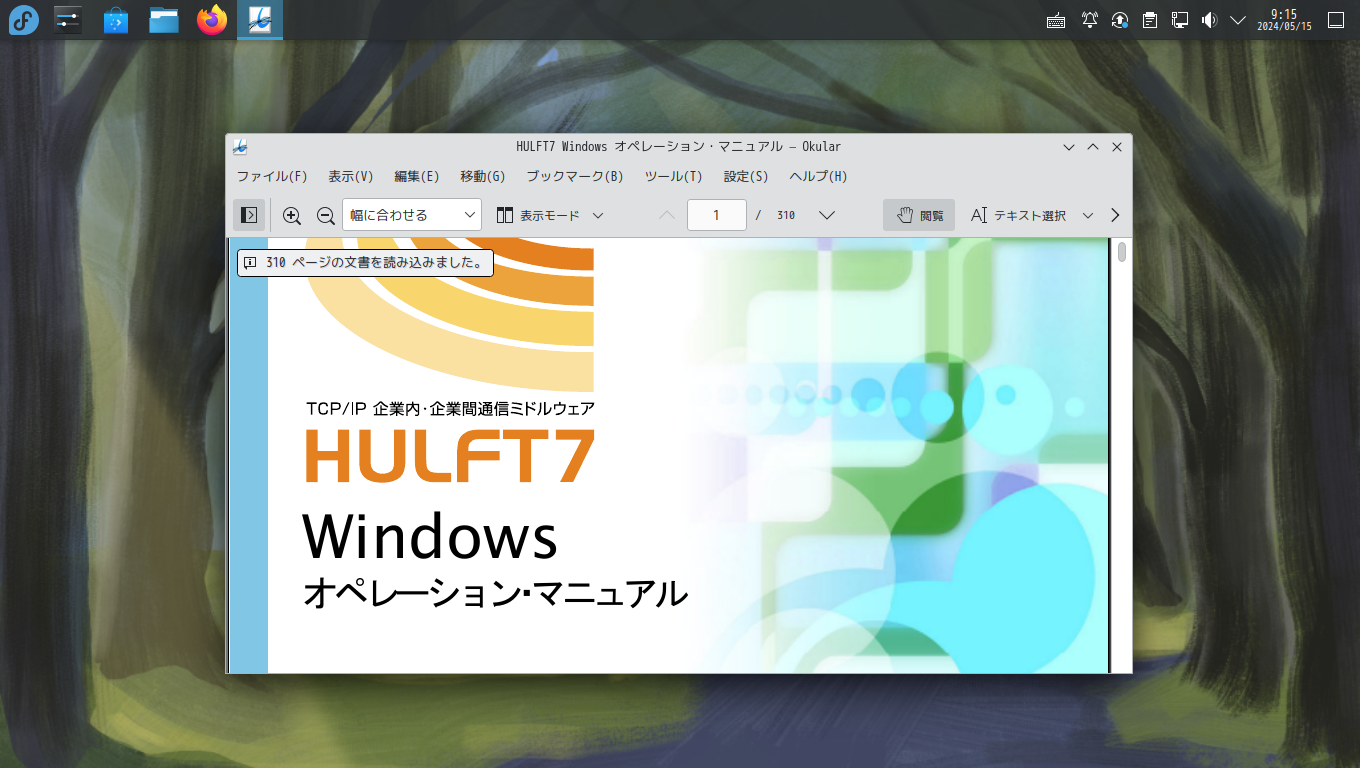1360x768 pixels.
Task: Show more toolbar items chevron
Action: point(1116,215)
